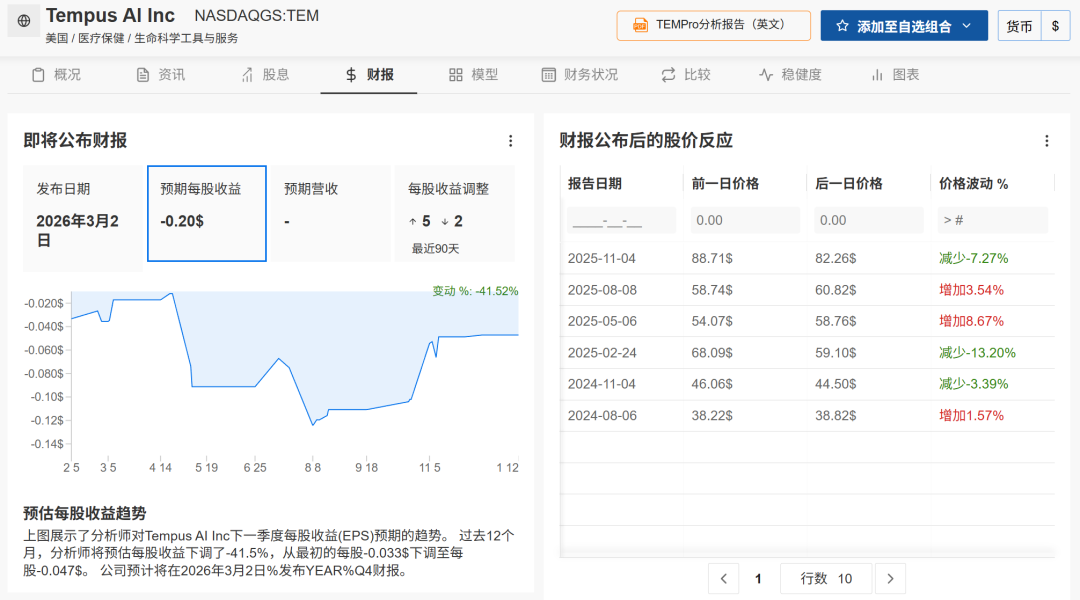The image size is (1080, 600).
Task: Add stock to watchlist portfolio
Action: (893, 26)
